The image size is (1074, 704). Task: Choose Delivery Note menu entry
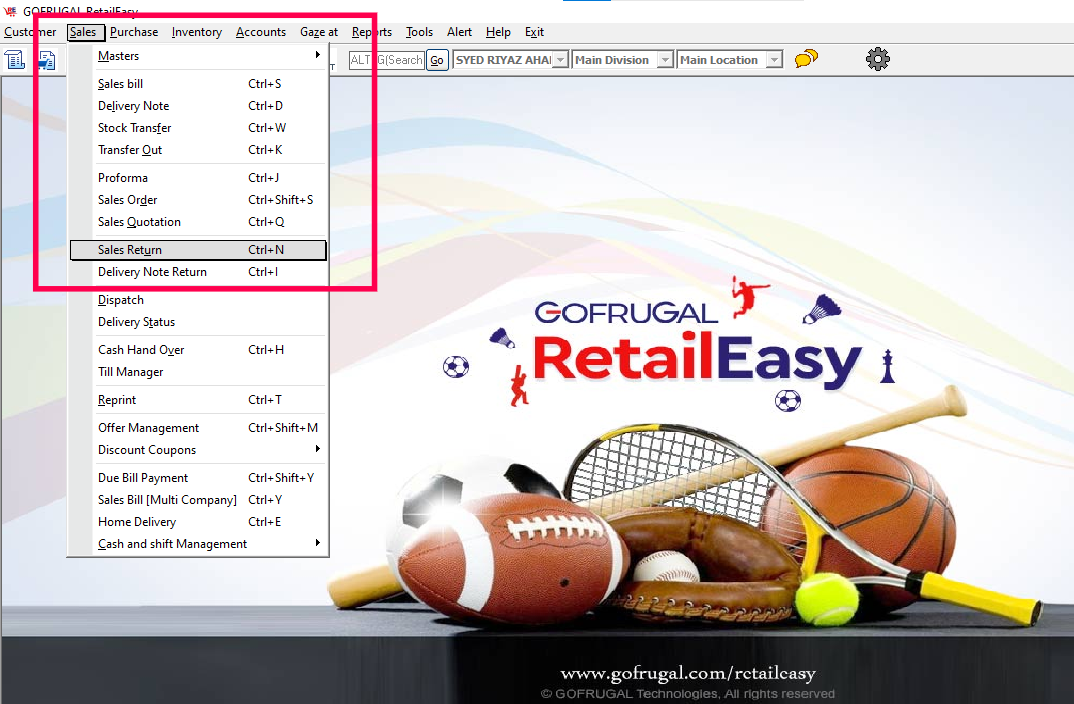click(198, 106)
